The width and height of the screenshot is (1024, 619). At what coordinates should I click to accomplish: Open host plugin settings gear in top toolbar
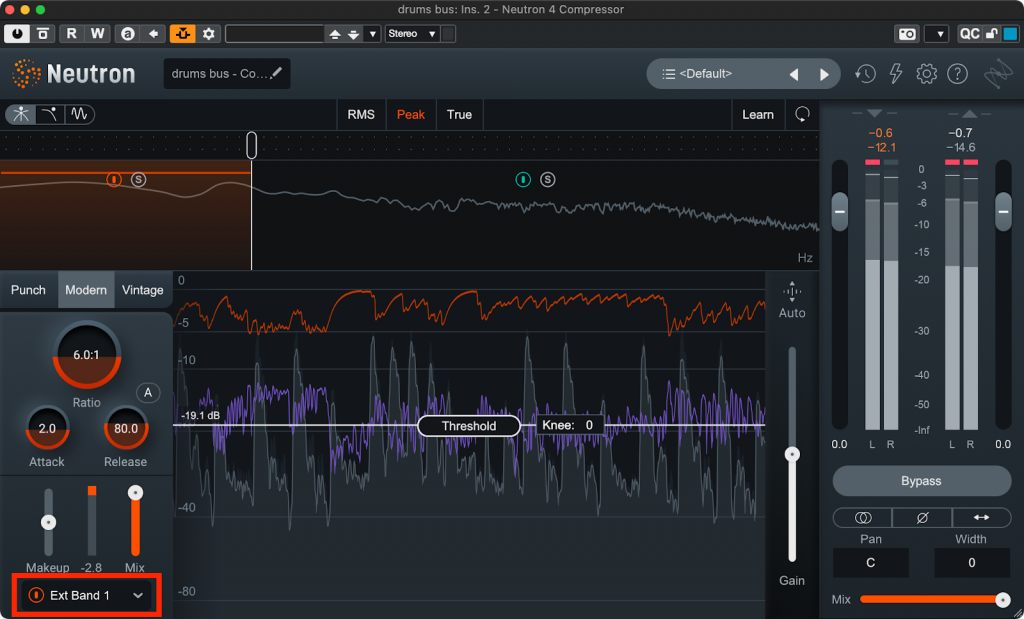[209, 34]
